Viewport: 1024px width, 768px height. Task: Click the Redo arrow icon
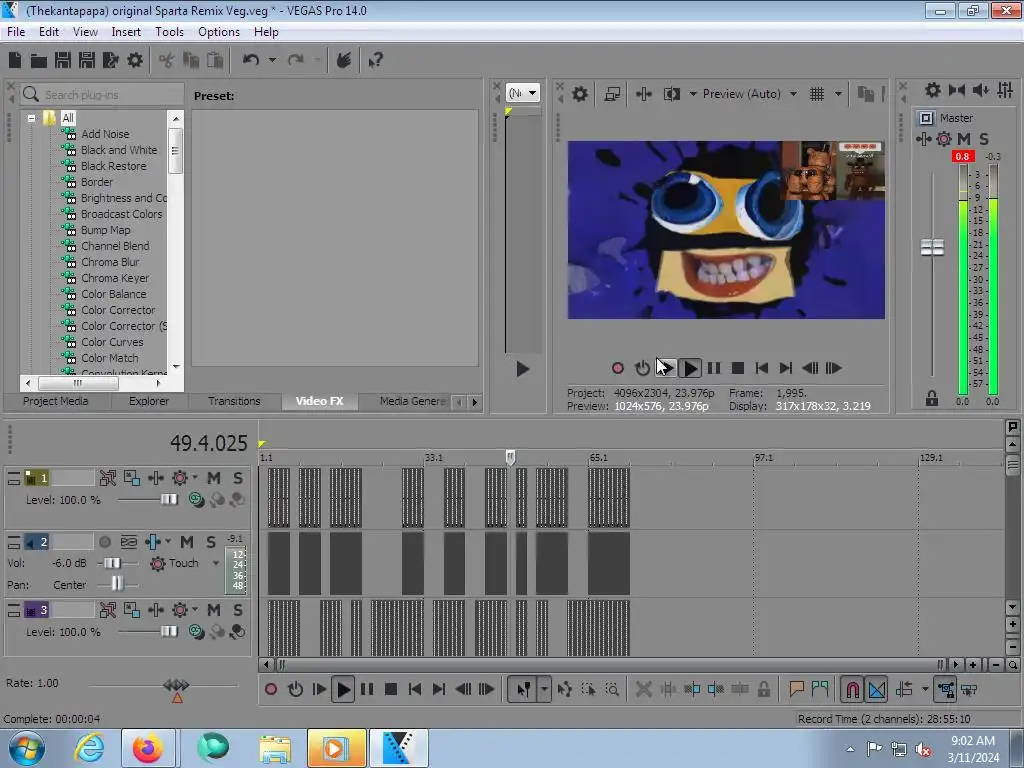coord(296,60)
